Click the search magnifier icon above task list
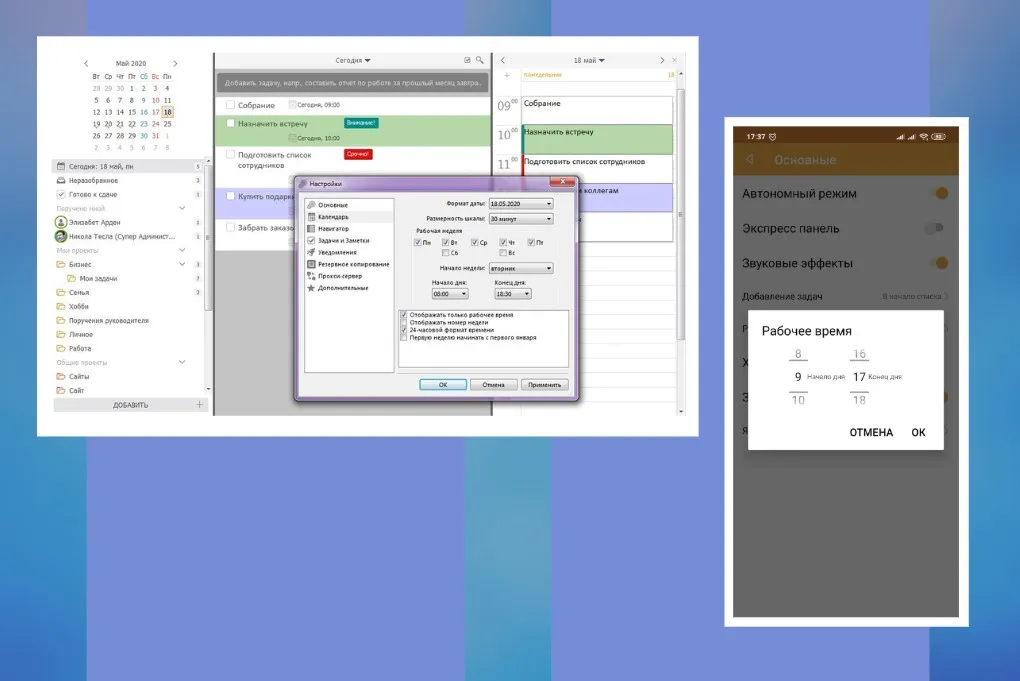Image resolution: width=1020 pixels, height=681 pixels. pos(479,60)
